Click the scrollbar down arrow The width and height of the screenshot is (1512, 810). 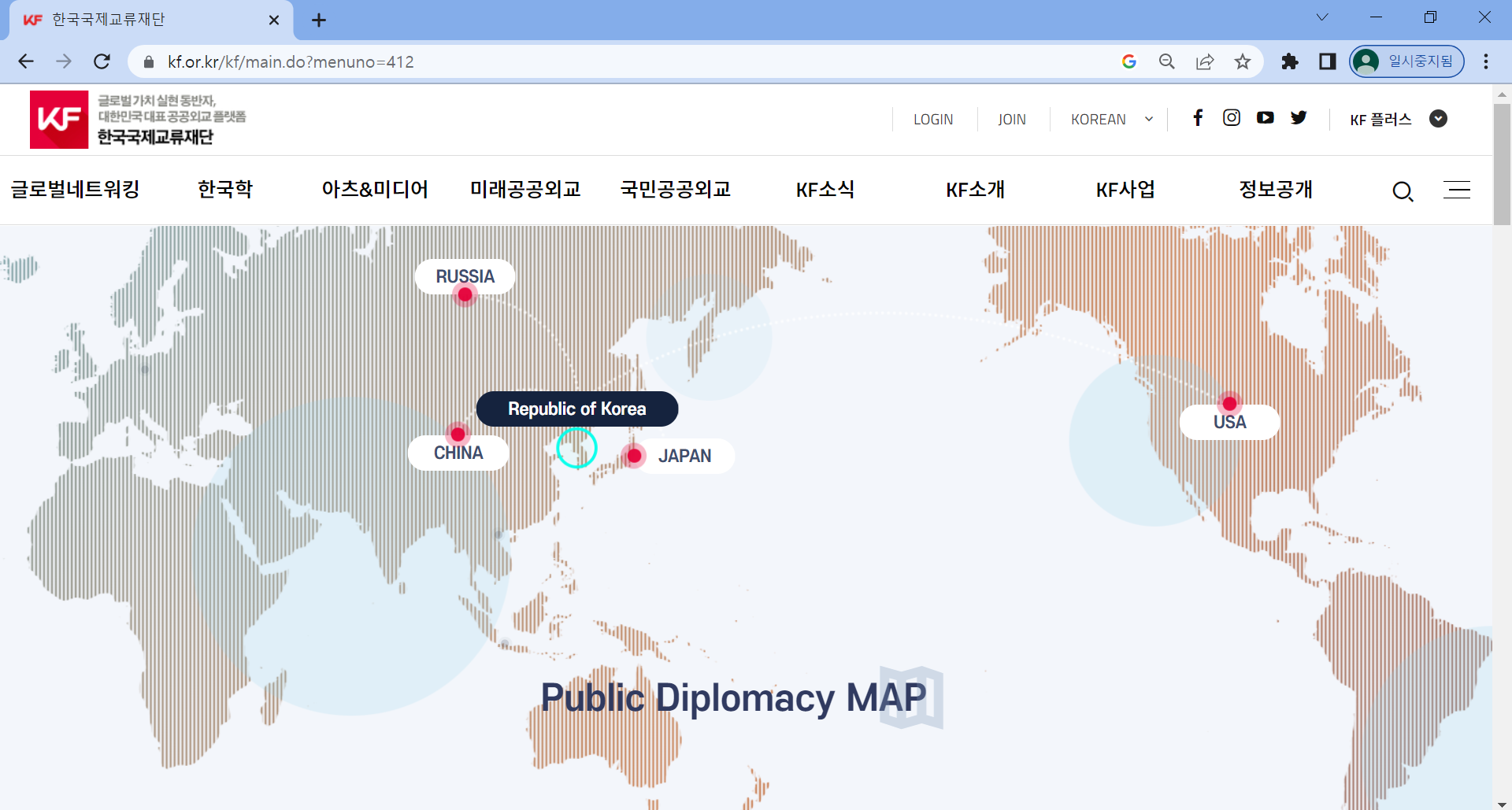coord(1502,804)
